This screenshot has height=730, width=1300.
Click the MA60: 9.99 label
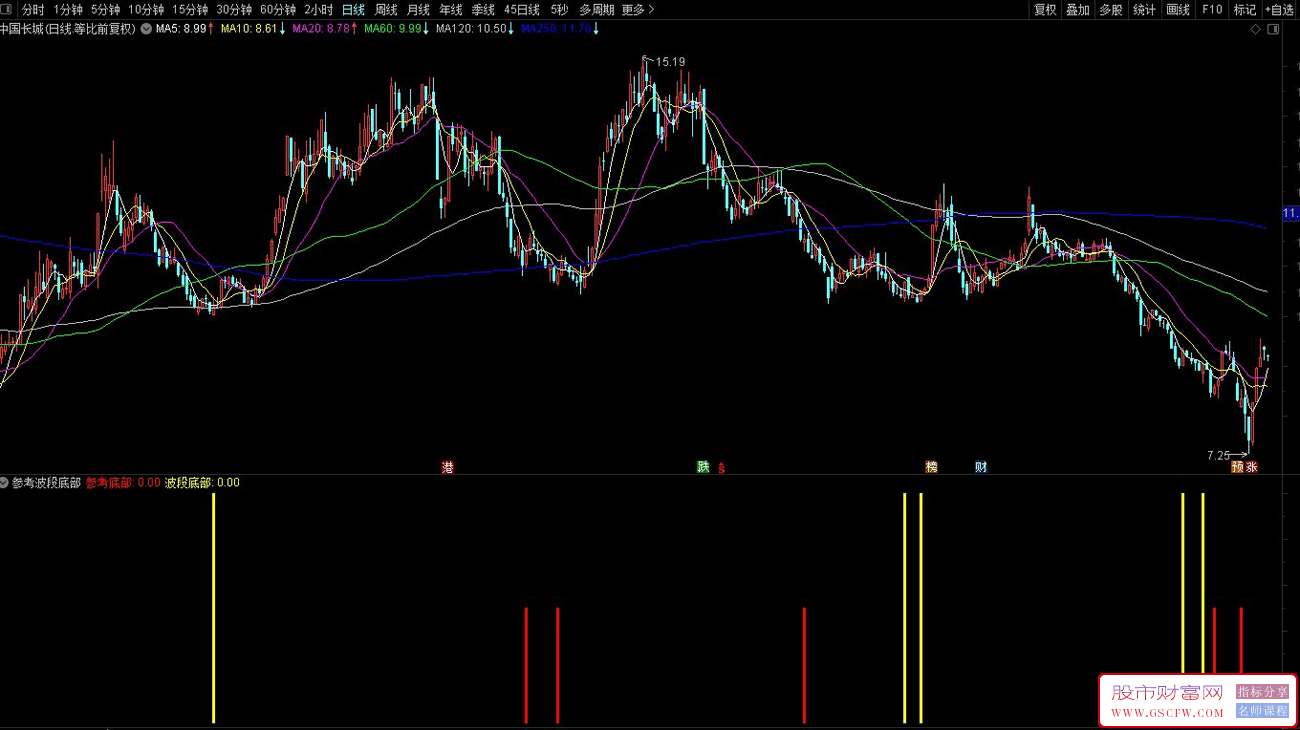tap(396, 29)
